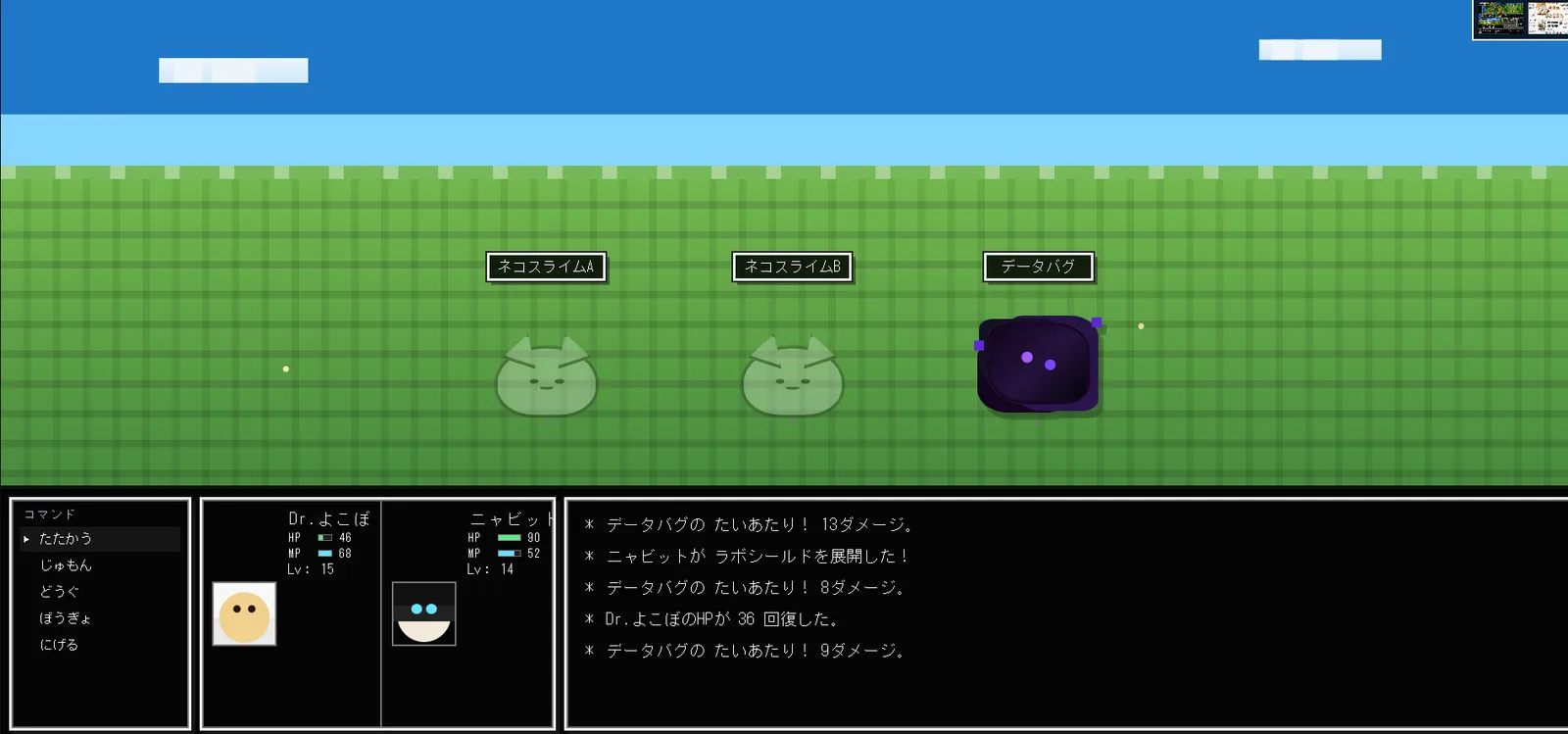1568x734 pixels.
Task: Target the ネコスライムA cat slime sprite
Action: (x=546, y=377)
